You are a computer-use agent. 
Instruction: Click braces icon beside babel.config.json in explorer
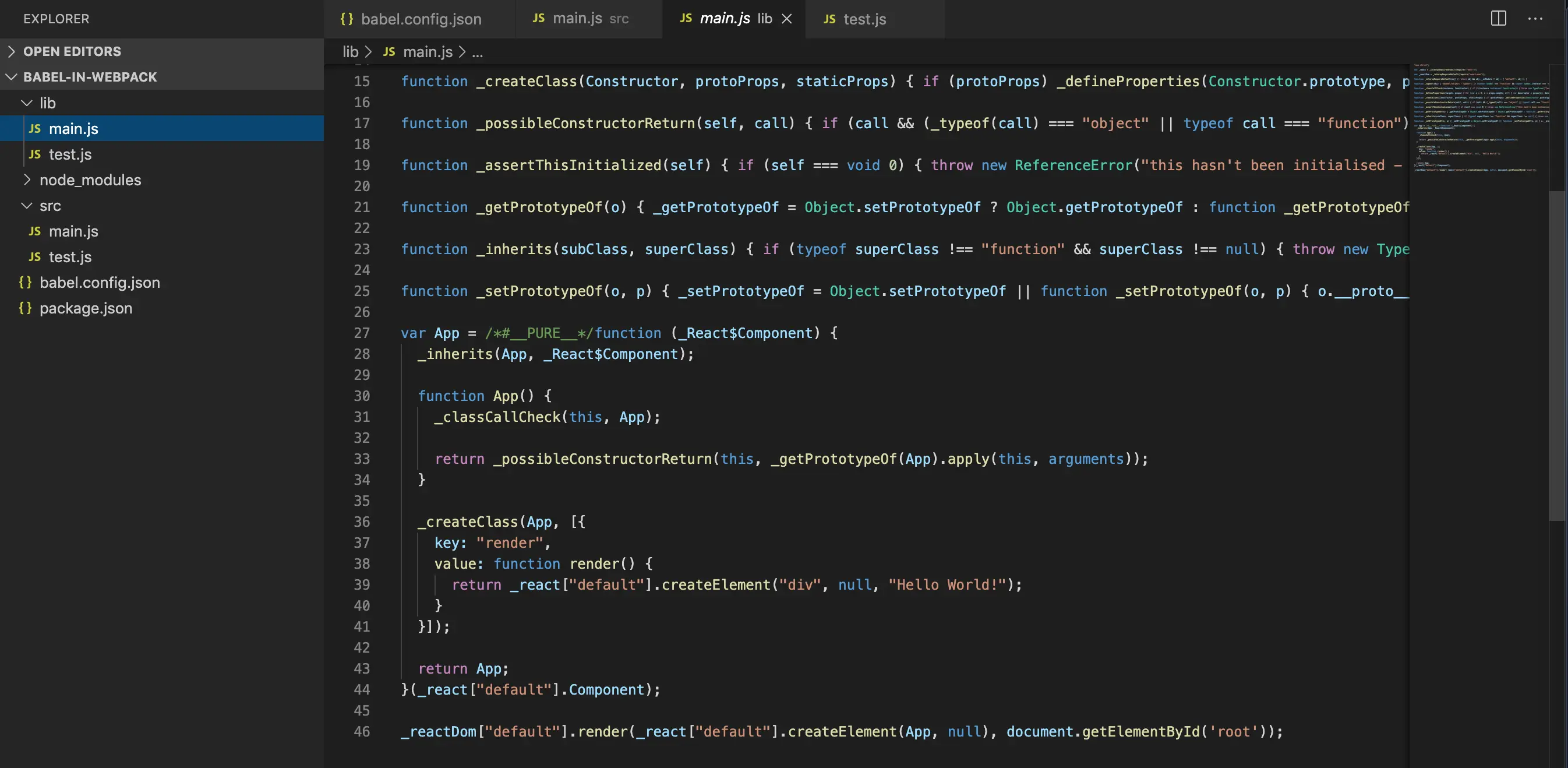[x=25, y=283]
